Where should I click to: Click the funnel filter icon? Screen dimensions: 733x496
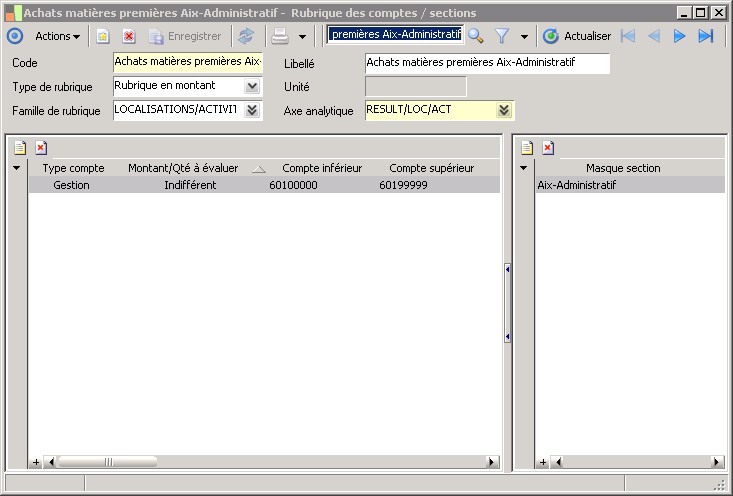[x=502, y=36]
